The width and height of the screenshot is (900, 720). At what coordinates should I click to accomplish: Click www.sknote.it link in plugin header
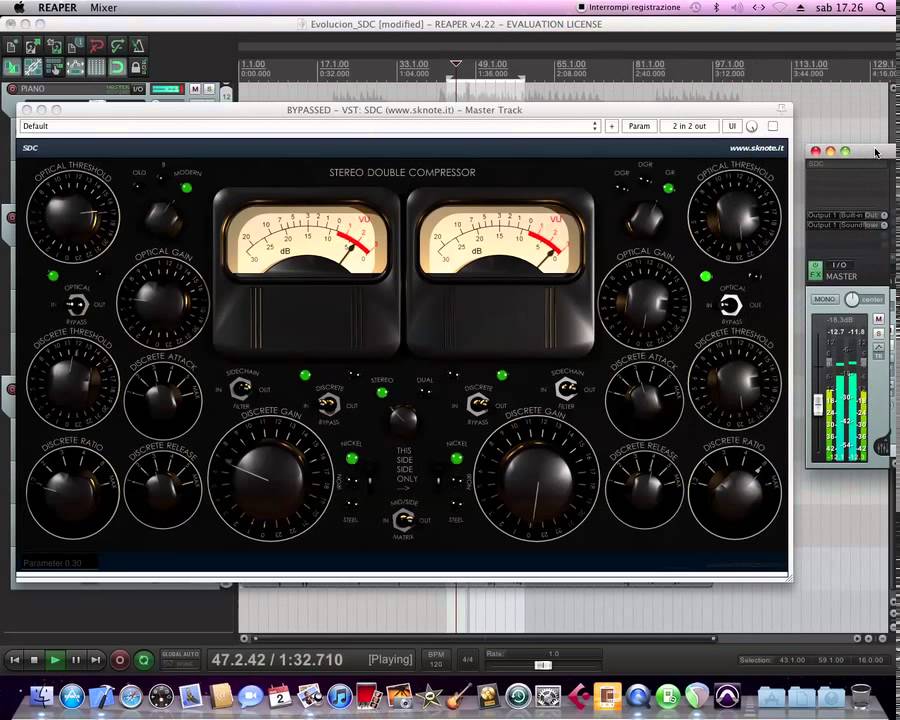pyautogui.click(x=757, y=148)
